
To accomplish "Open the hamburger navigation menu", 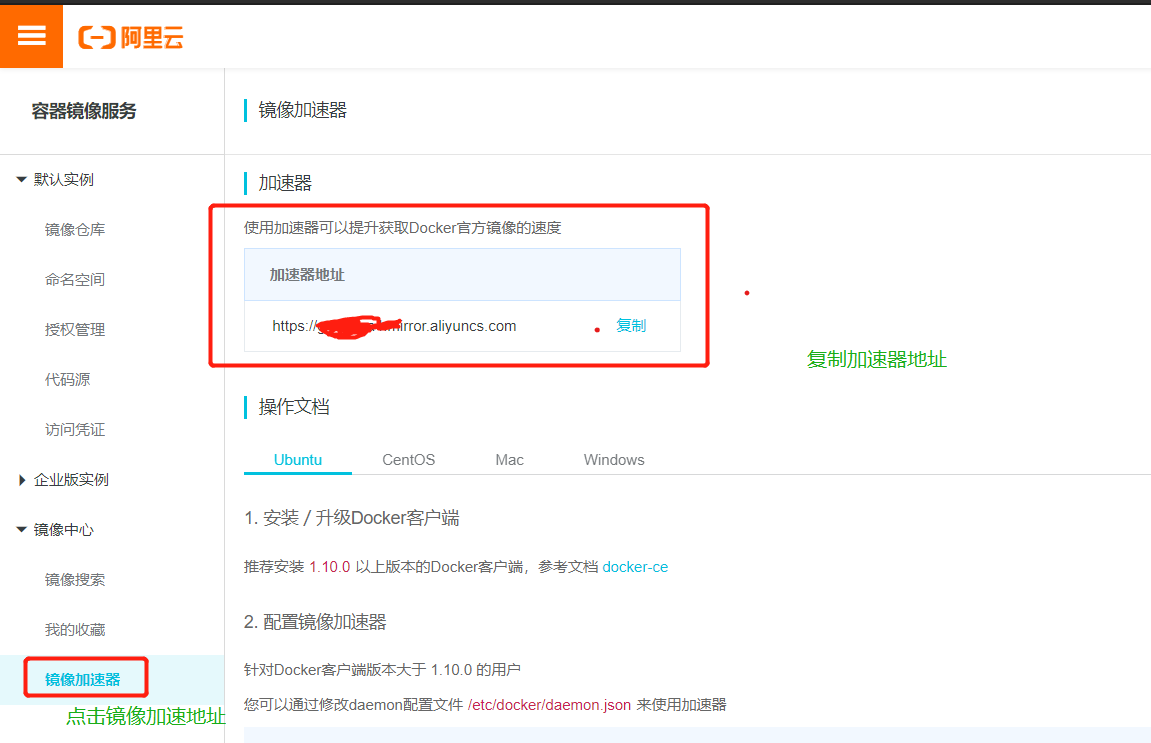I will pos(31,36).
